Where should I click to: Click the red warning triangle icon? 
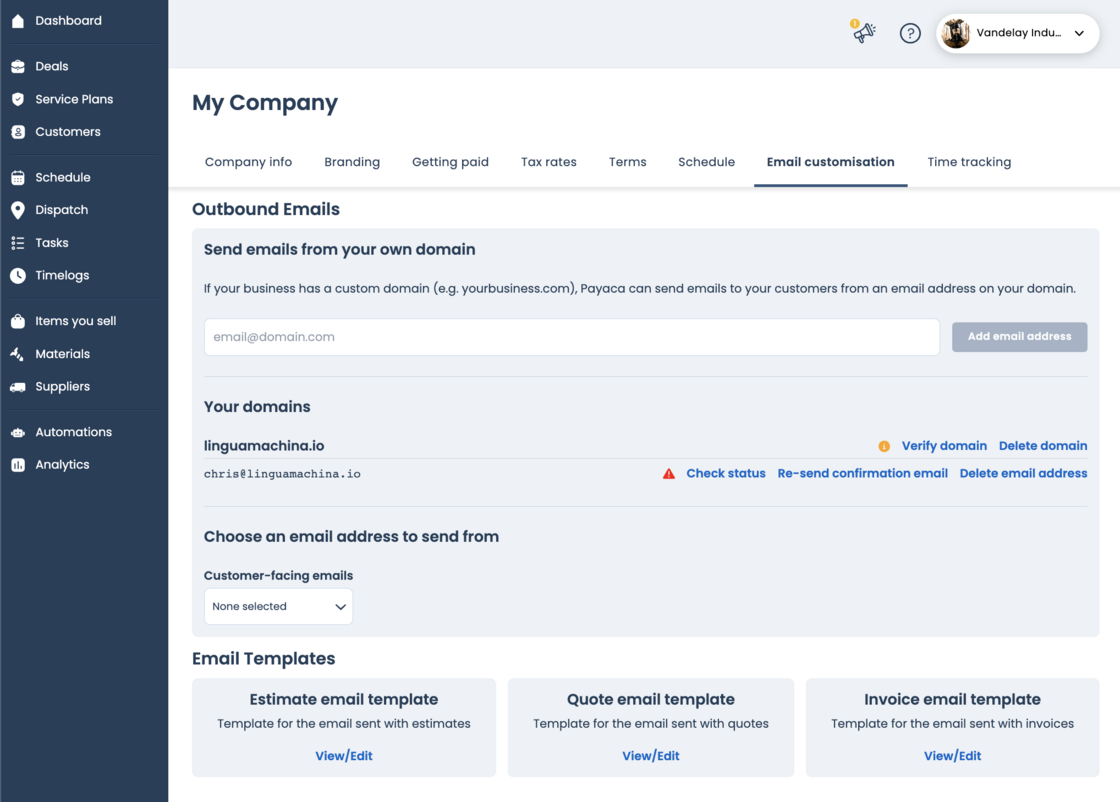point(669,474)
